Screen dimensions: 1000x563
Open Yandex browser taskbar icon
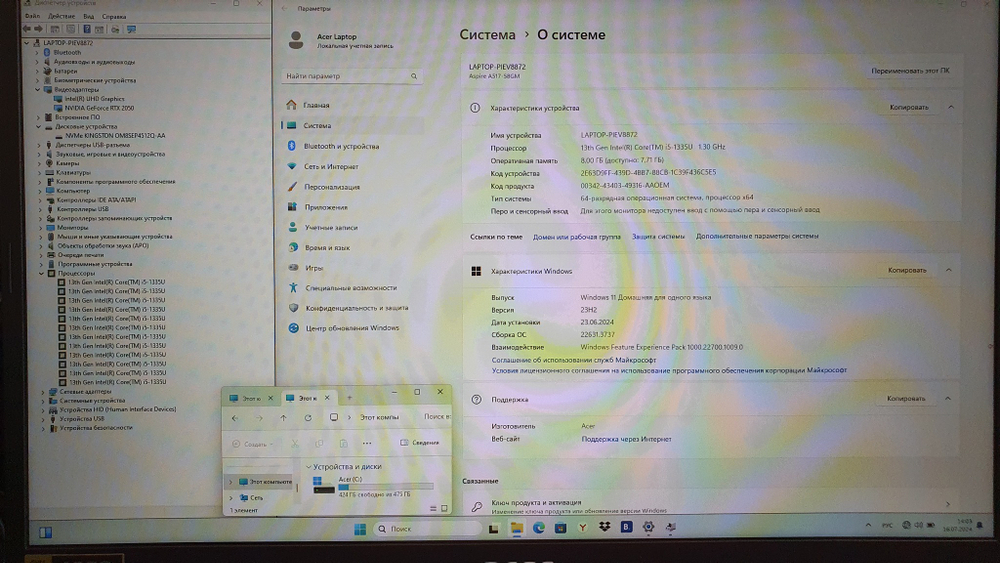pyautogui.click(x=582, y=528)
